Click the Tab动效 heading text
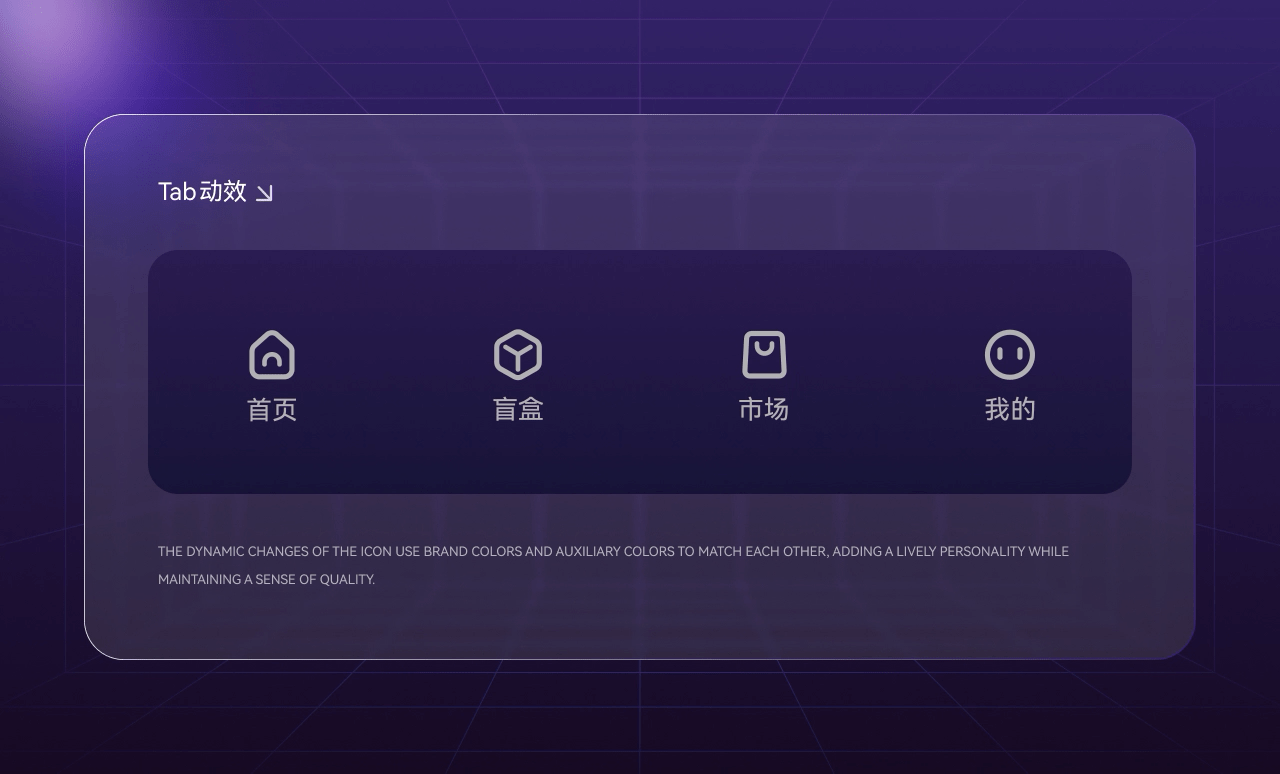 click(x=202, y=191)
